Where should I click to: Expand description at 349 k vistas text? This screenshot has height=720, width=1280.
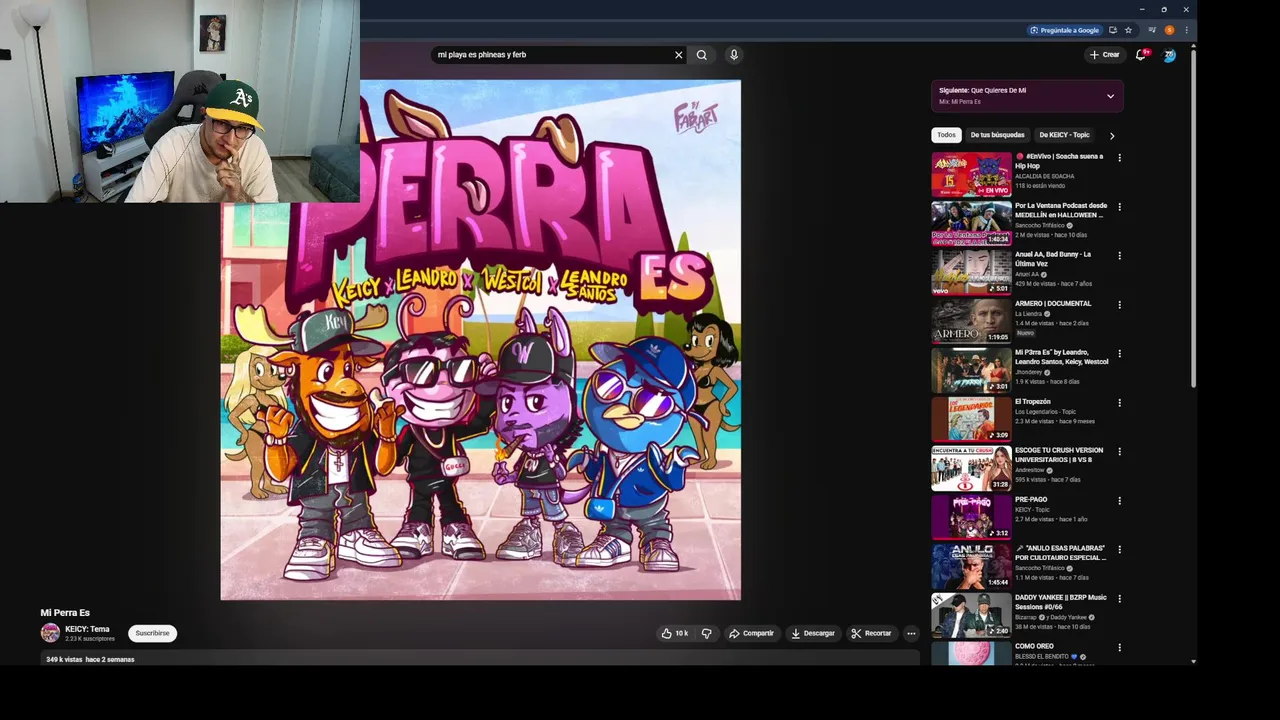pos(90,660)
